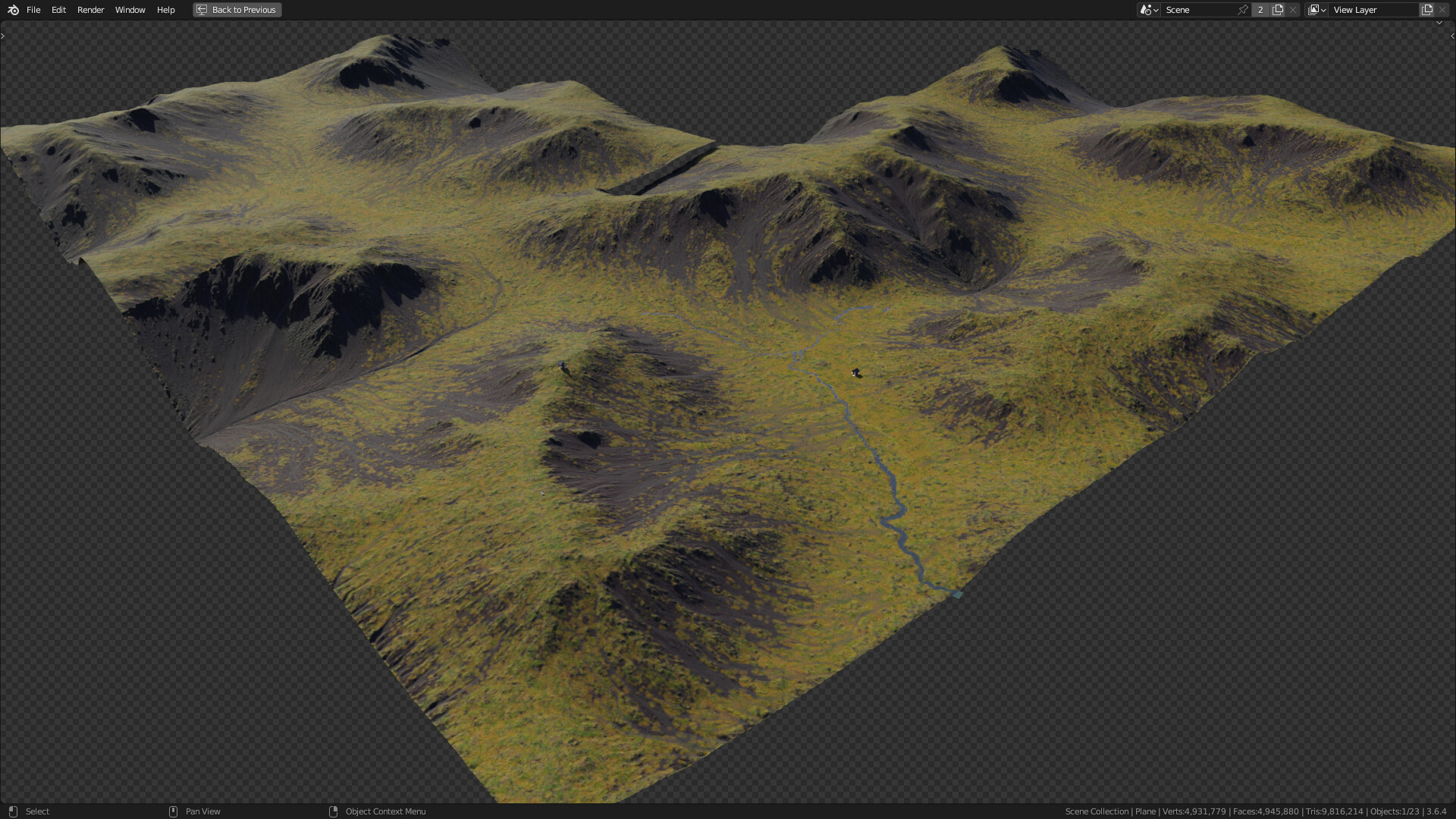Click the Object Context Menu mouse icon
The width and height of the screenshot is (1456, 819).
click(333, 811)
